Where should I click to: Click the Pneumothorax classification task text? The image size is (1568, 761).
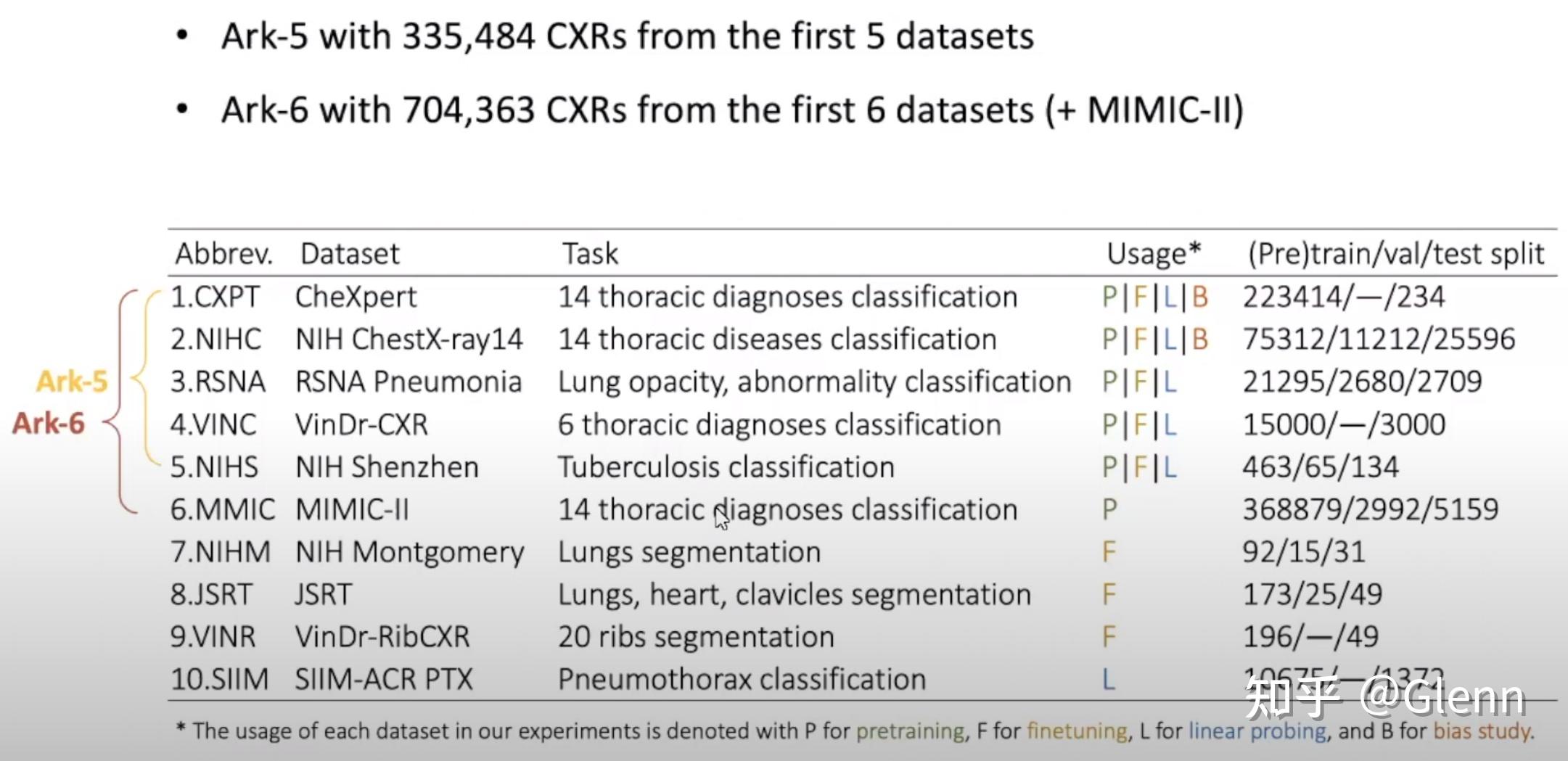point(742,680)
